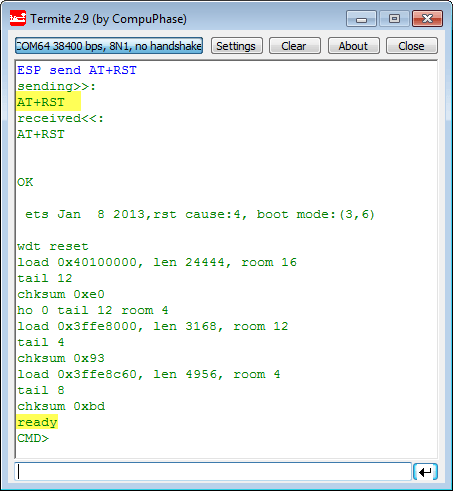Close window with red X button
The image size is (453, 491).
click(x=427, y=19)
